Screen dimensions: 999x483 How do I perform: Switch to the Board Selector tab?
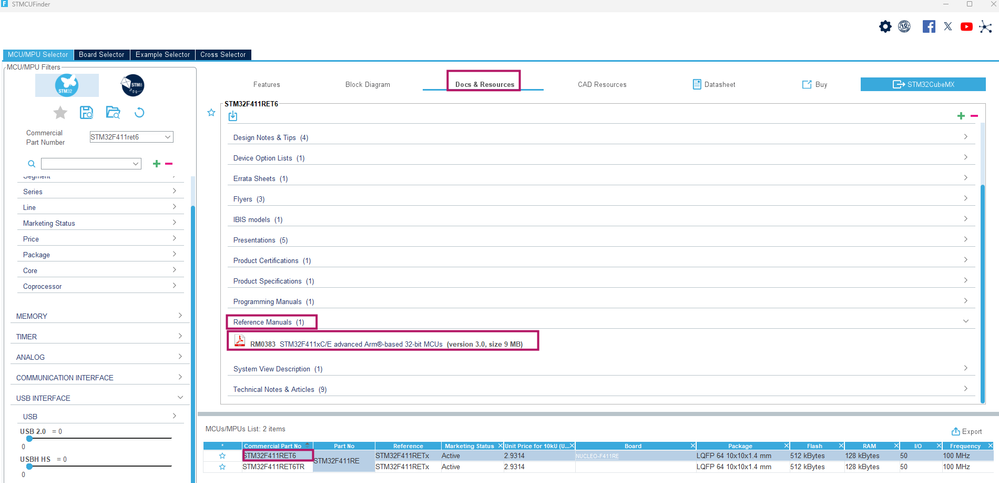point(103,55)
